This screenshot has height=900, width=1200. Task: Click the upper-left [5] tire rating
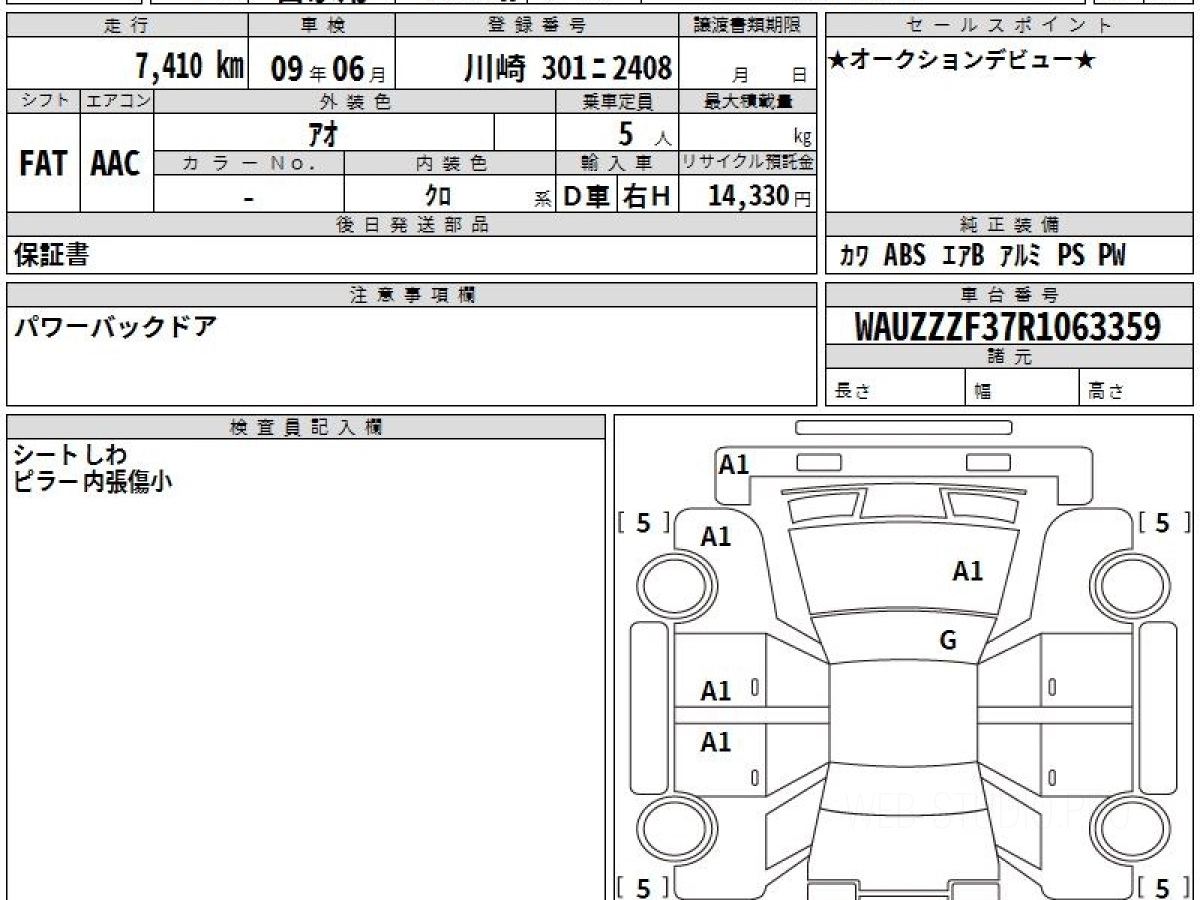(642, 522)
